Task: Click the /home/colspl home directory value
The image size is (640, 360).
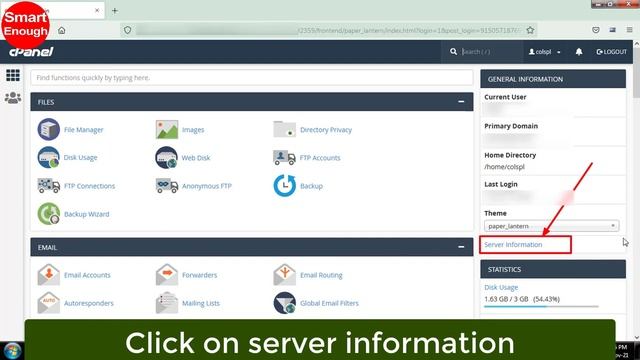Action: [504, 167]
